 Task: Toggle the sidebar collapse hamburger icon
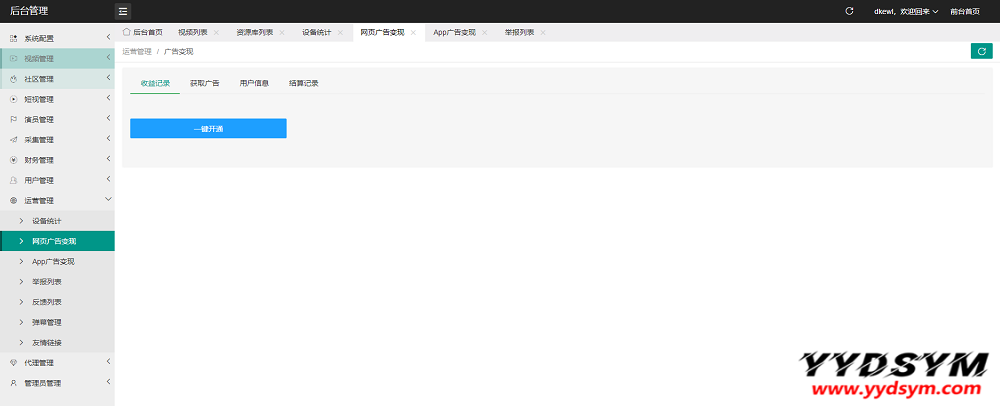tap(123, 11)
